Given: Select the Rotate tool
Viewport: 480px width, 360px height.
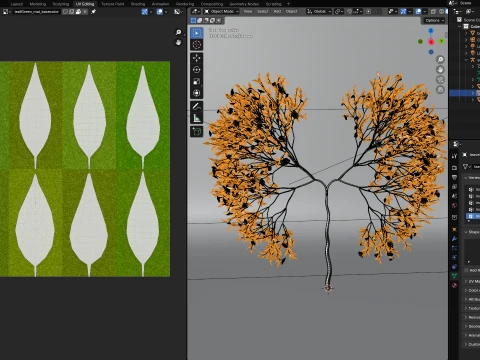Looking at the screenshot, I should coord(197,70).
